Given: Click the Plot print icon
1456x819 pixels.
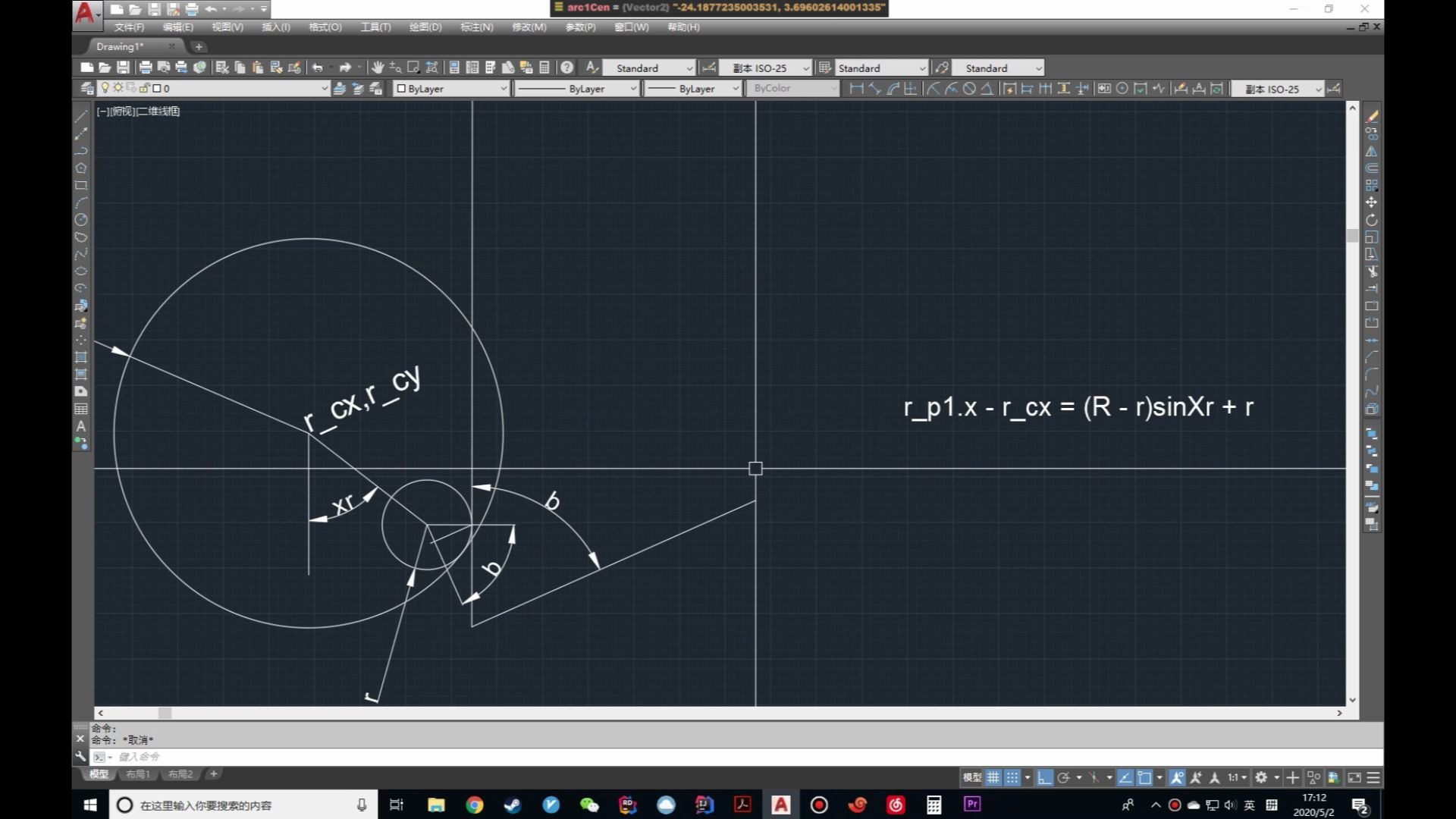Looking at the screenshot, I should click(x=146, y=67).
